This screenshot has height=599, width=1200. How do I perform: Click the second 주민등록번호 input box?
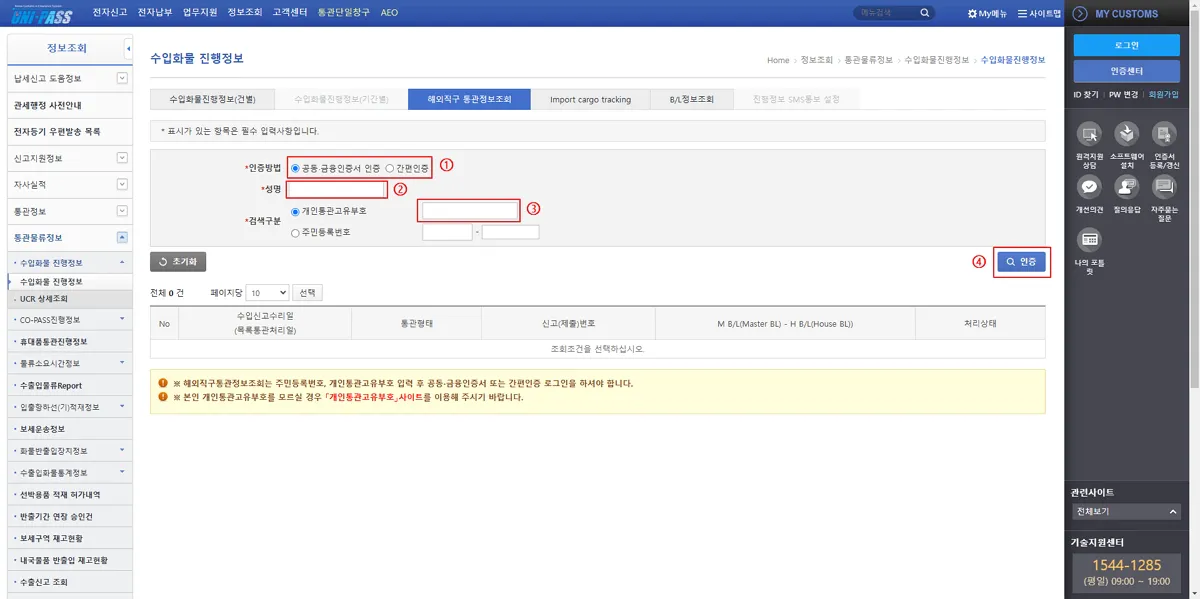point(510,232)
